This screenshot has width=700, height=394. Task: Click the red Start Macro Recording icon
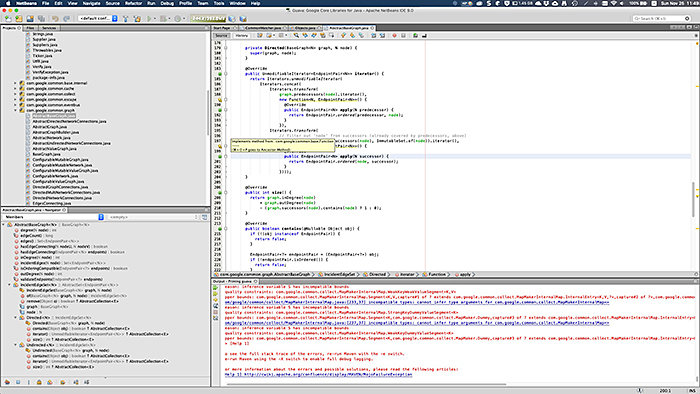tap(395, 35)
